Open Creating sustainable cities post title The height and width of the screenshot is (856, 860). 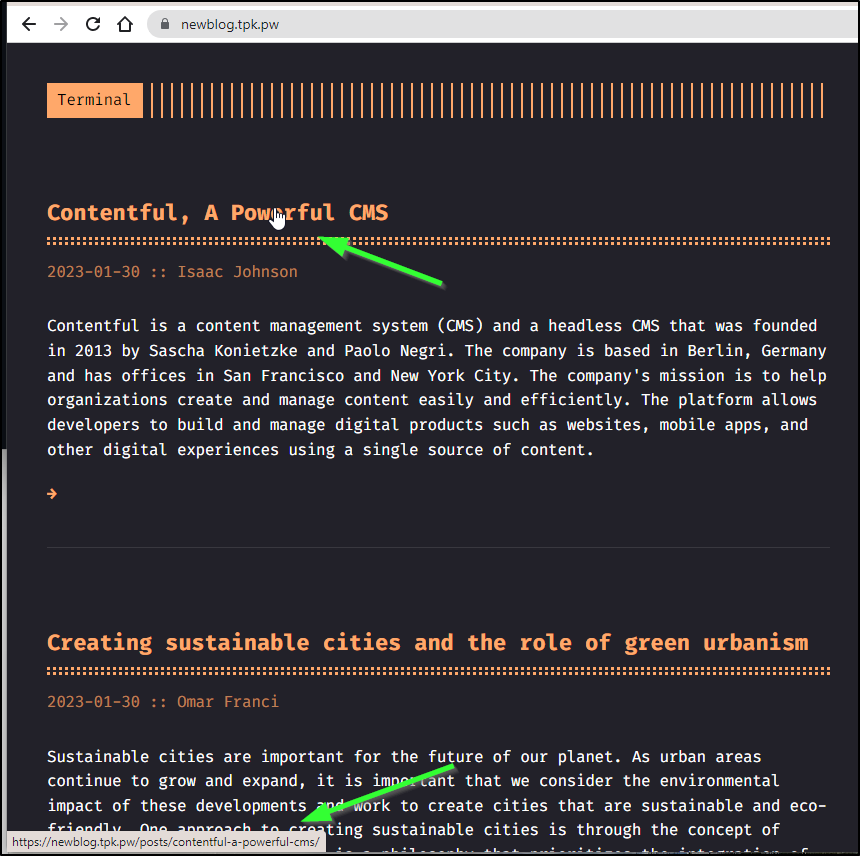tap(428, 643)
